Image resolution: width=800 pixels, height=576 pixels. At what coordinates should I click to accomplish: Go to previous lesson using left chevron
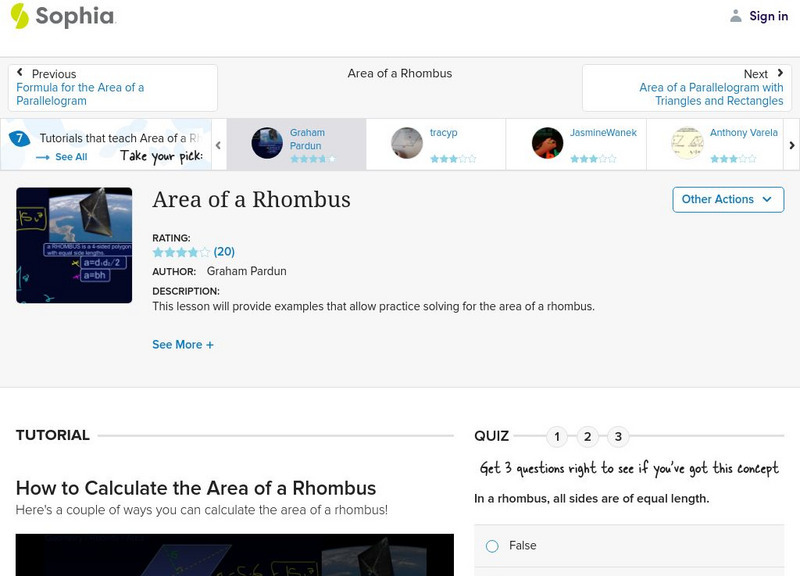click(20, 72)
